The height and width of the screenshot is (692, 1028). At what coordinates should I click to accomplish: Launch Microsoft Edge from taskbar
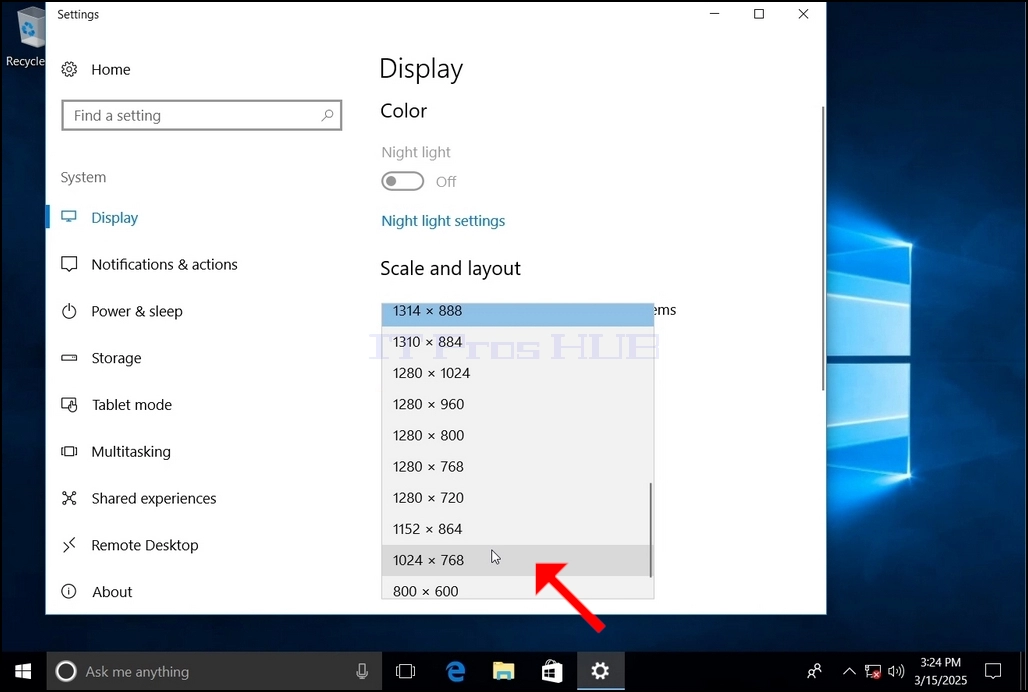tap(455, 671)
